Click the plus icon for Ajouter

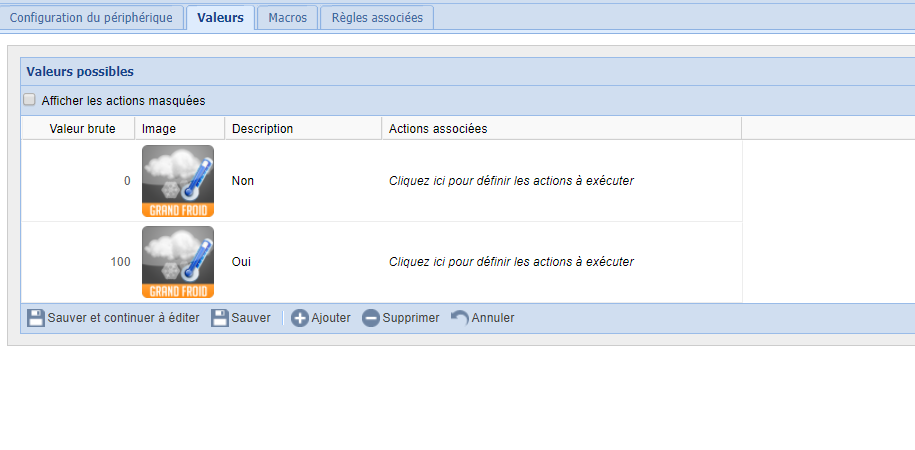point(299,318)
